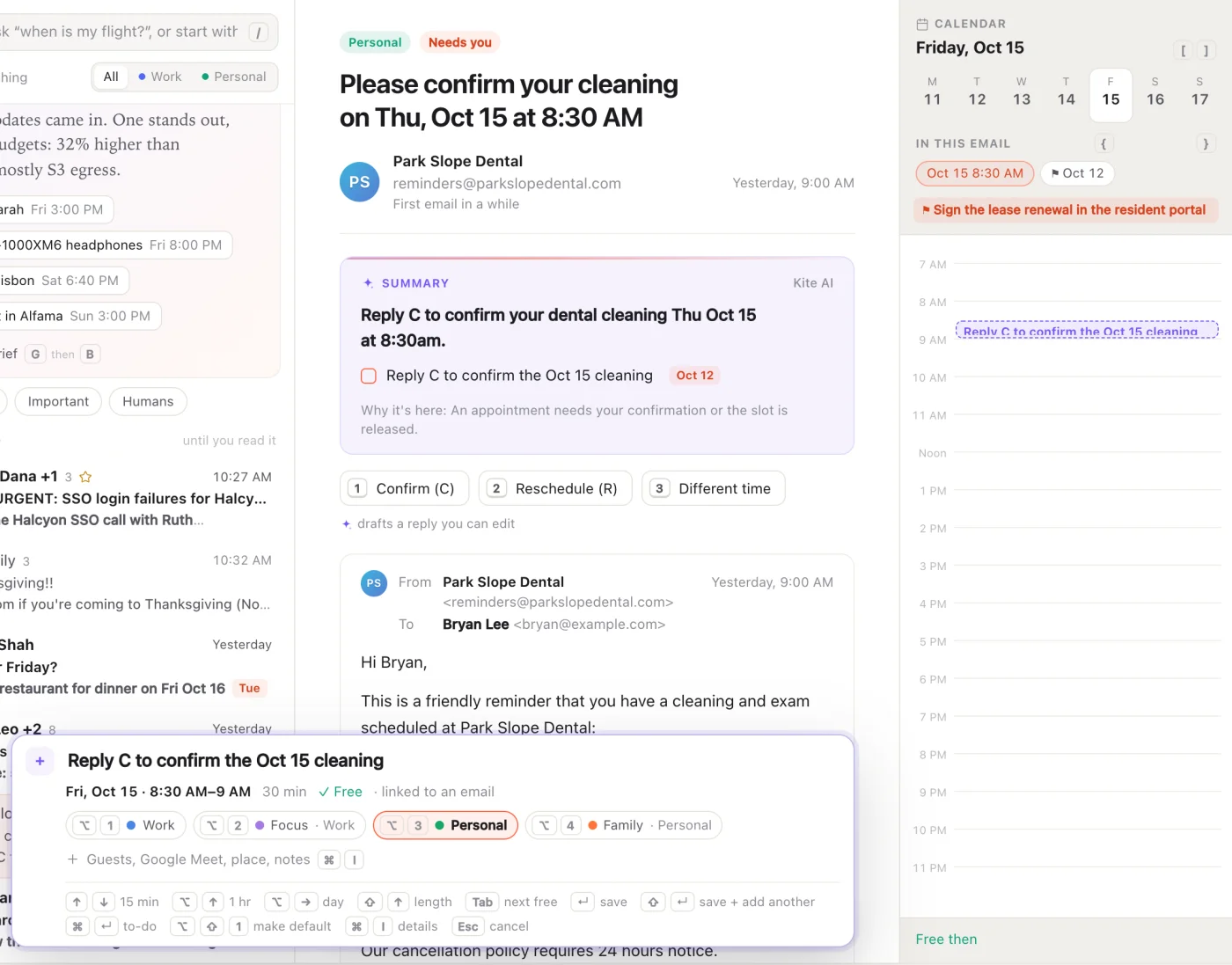Screen dimensions: 1232x965
Task: Choose the Focus · Work calendar option
Action: point(280,825)
